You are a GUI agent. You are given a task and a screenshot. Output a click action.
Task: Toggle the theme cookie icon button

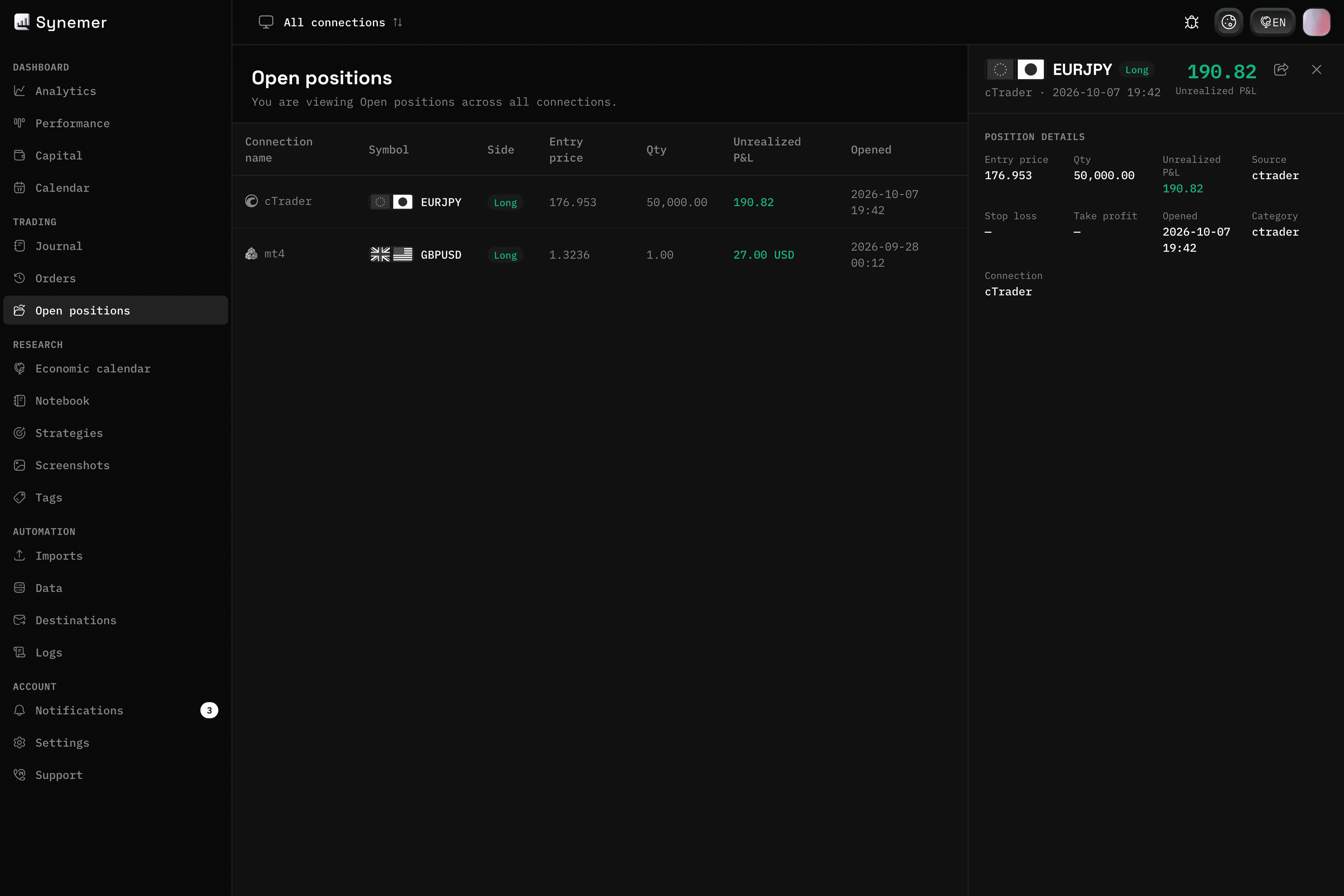click(1228, 22)
